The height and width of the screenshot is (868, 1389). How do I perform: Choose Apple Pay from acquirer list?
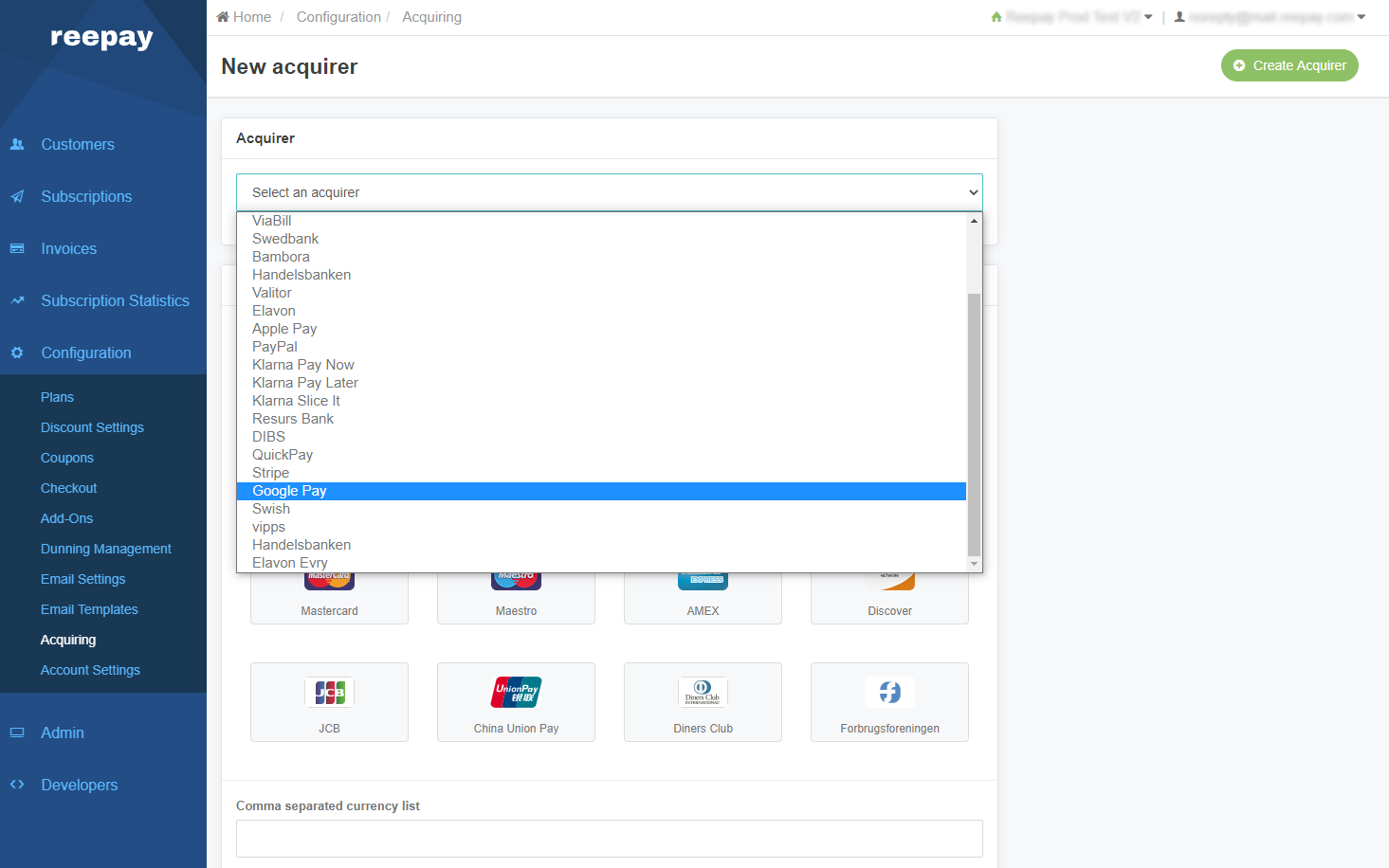(601, 329)
